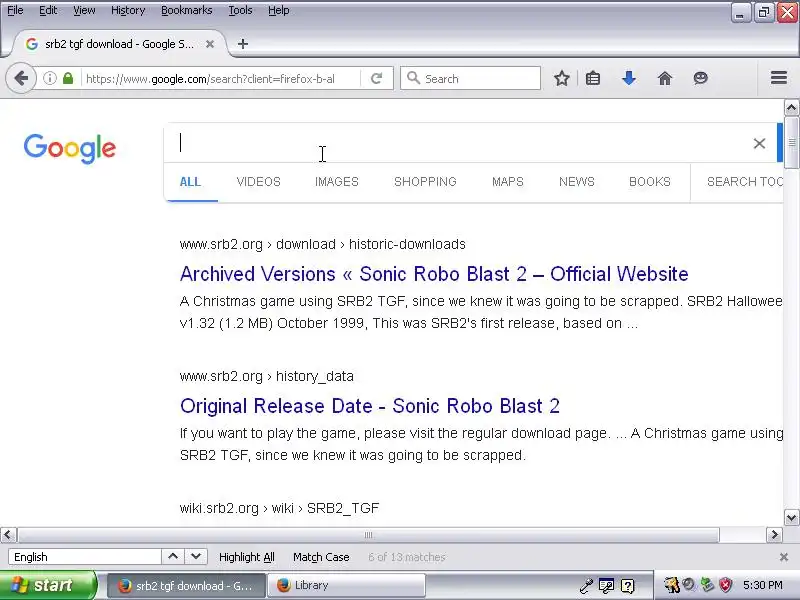The image size is (800, 600).
Task: Open the Bookmarks menu
Action: [x=187, y=10]
